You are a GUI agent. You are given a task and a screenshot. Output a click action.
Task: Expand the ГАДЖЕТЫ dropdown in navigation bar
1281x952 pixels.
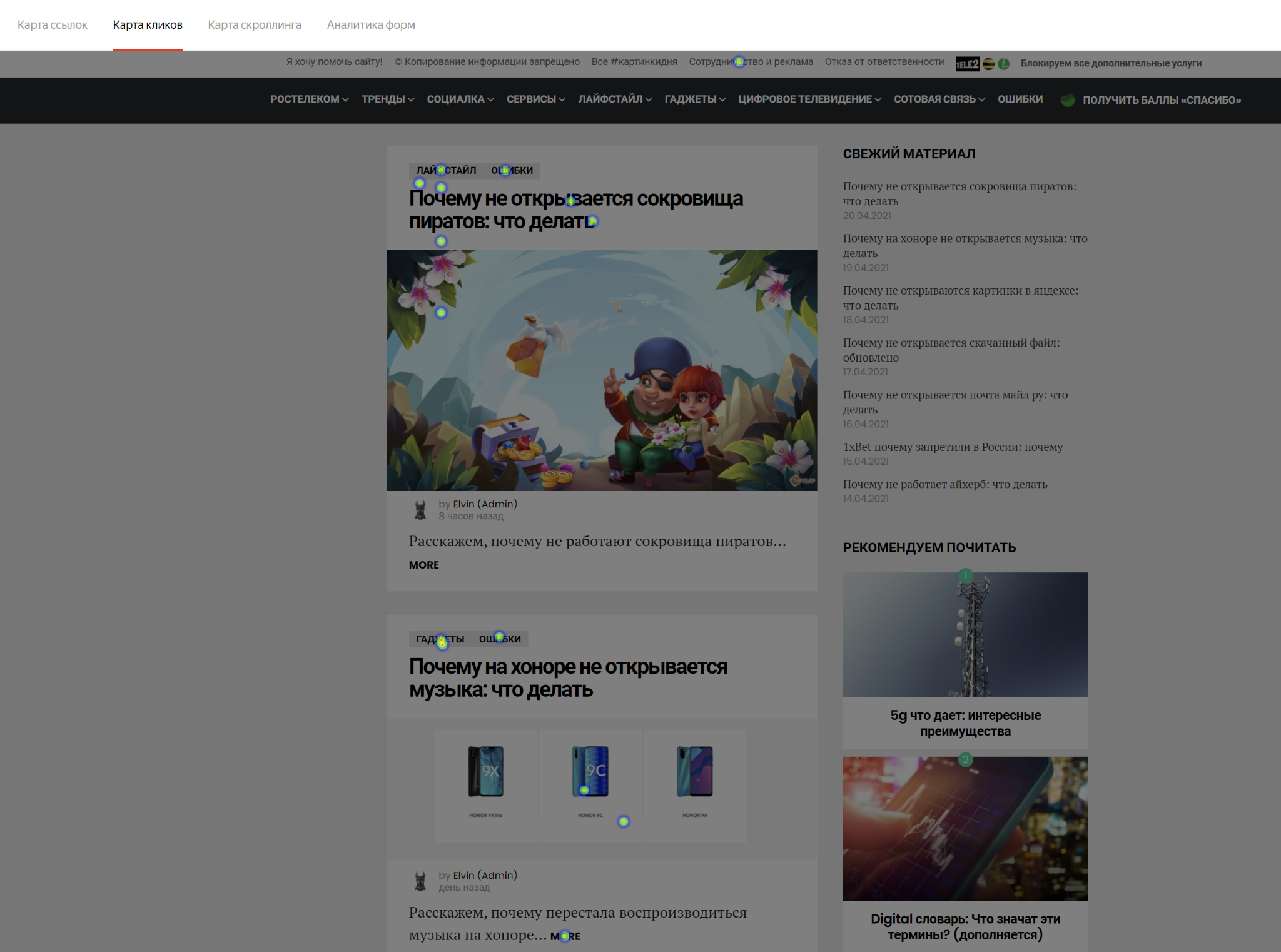pyautogui.click(x=695, y=99)
